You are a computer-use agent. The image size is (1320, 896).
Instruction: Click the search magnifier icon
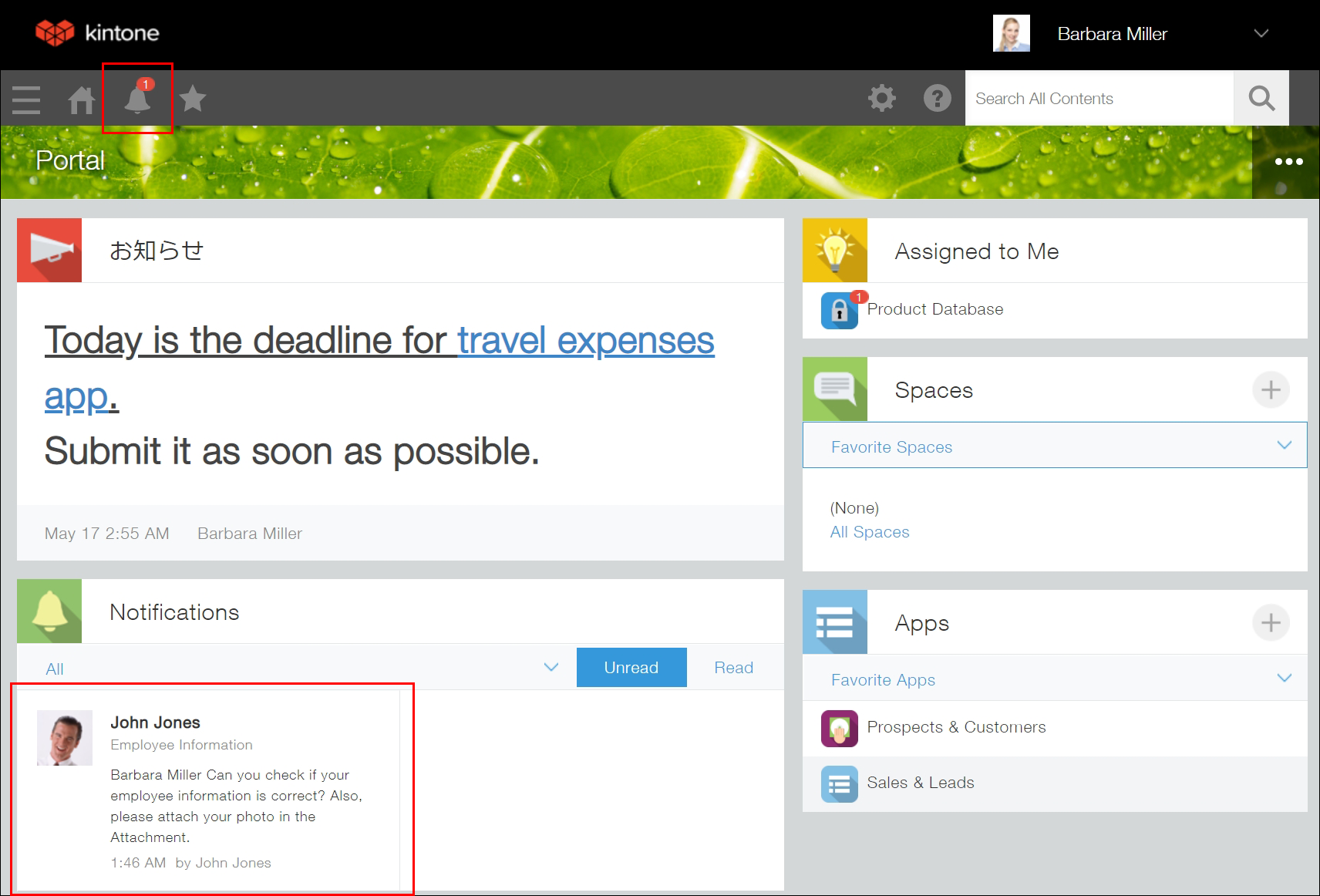coord(1261,98)
